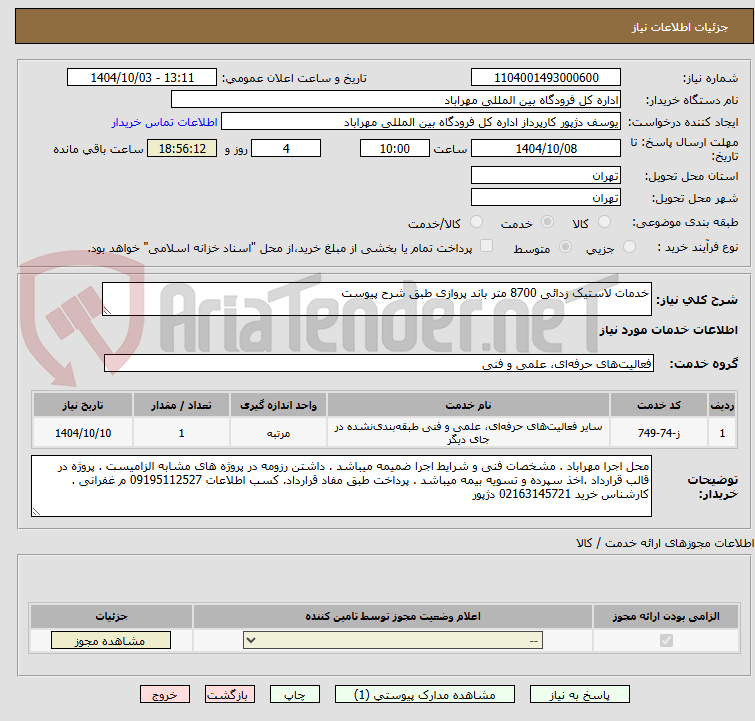The height and width of the screenshot is (721, 755).
Task: Click the نام دستگاه خریدار field
Action: (396, 100)
